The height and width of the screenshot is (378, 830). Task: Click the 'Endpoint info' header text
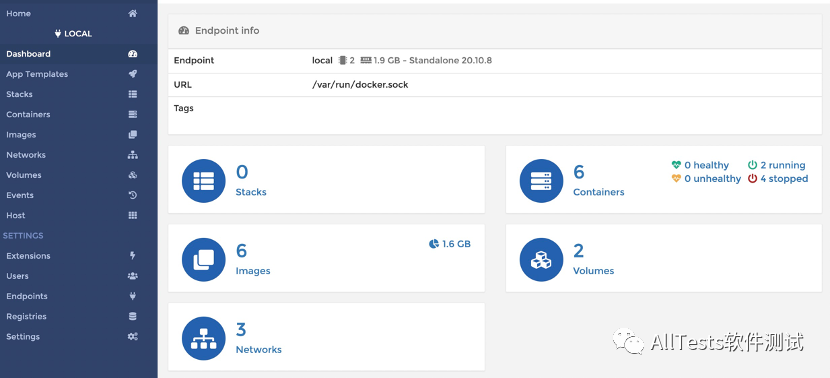tap(227, 31)
